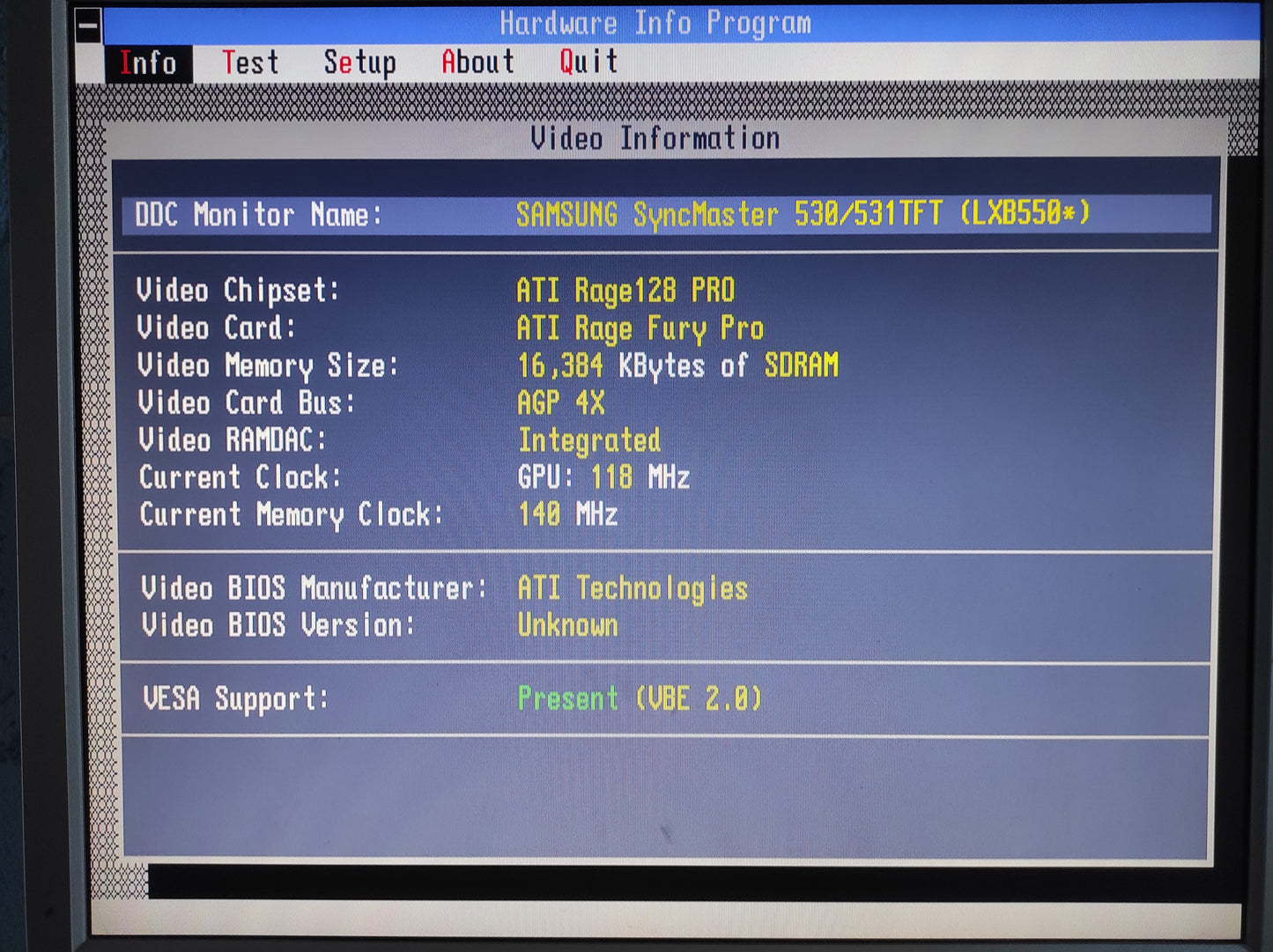
Task: Click the SAMSUNG SyncMaster monitor name value
Action: point(803,212)
